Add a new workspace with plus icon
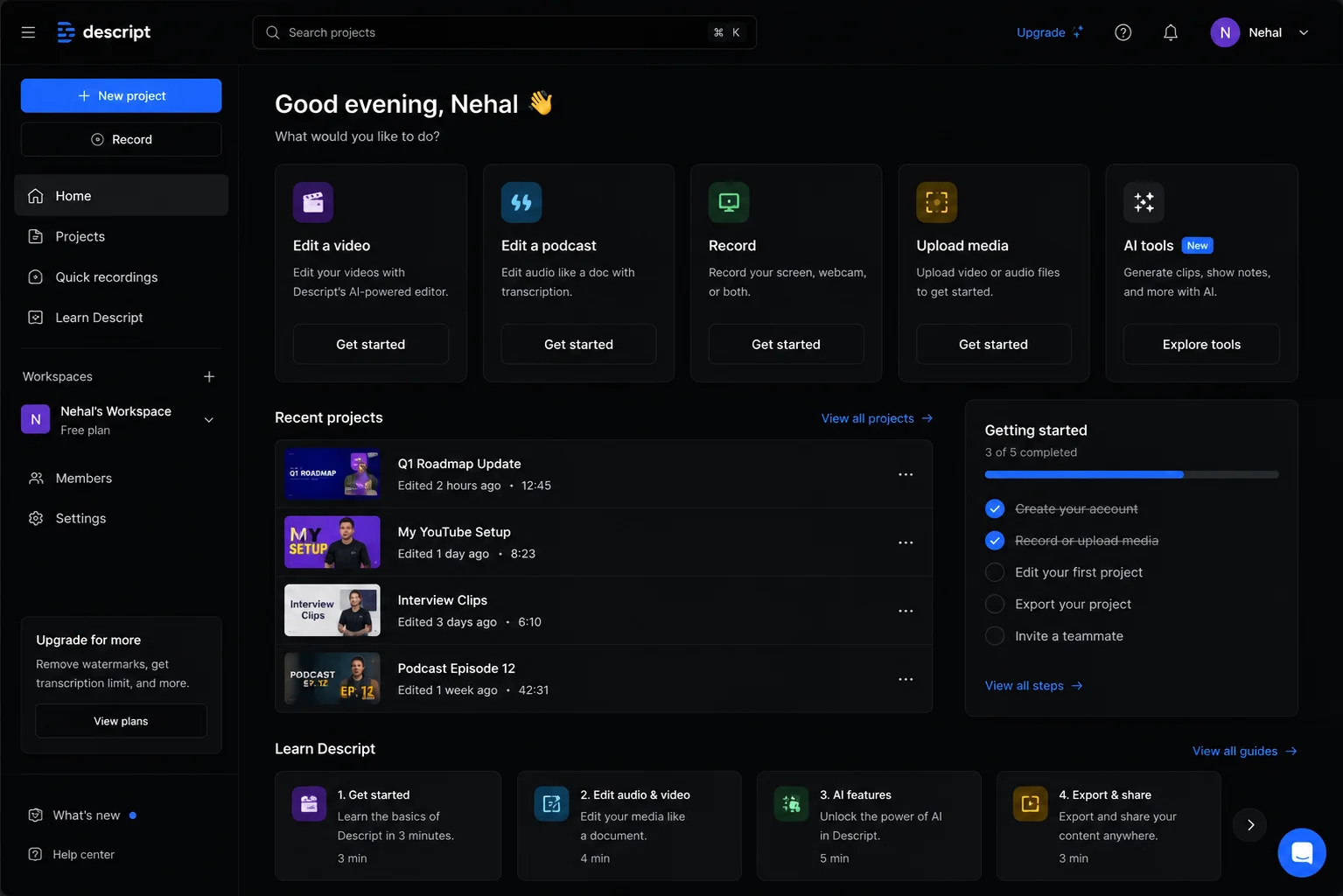The image size is (1343, 896). (209, 376)
